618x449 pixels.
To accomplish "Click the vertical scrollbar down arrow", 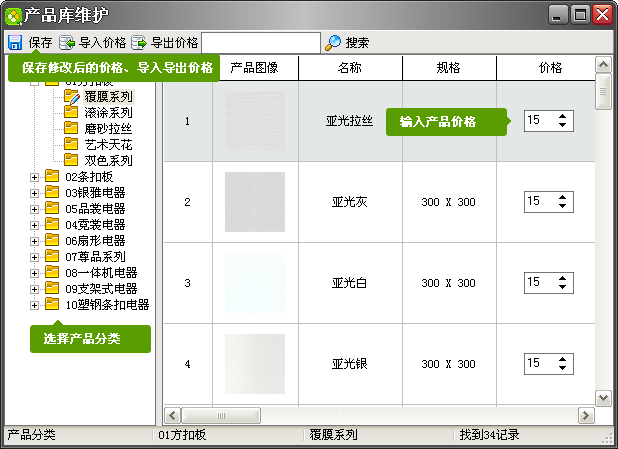I will tap(603, 398).
